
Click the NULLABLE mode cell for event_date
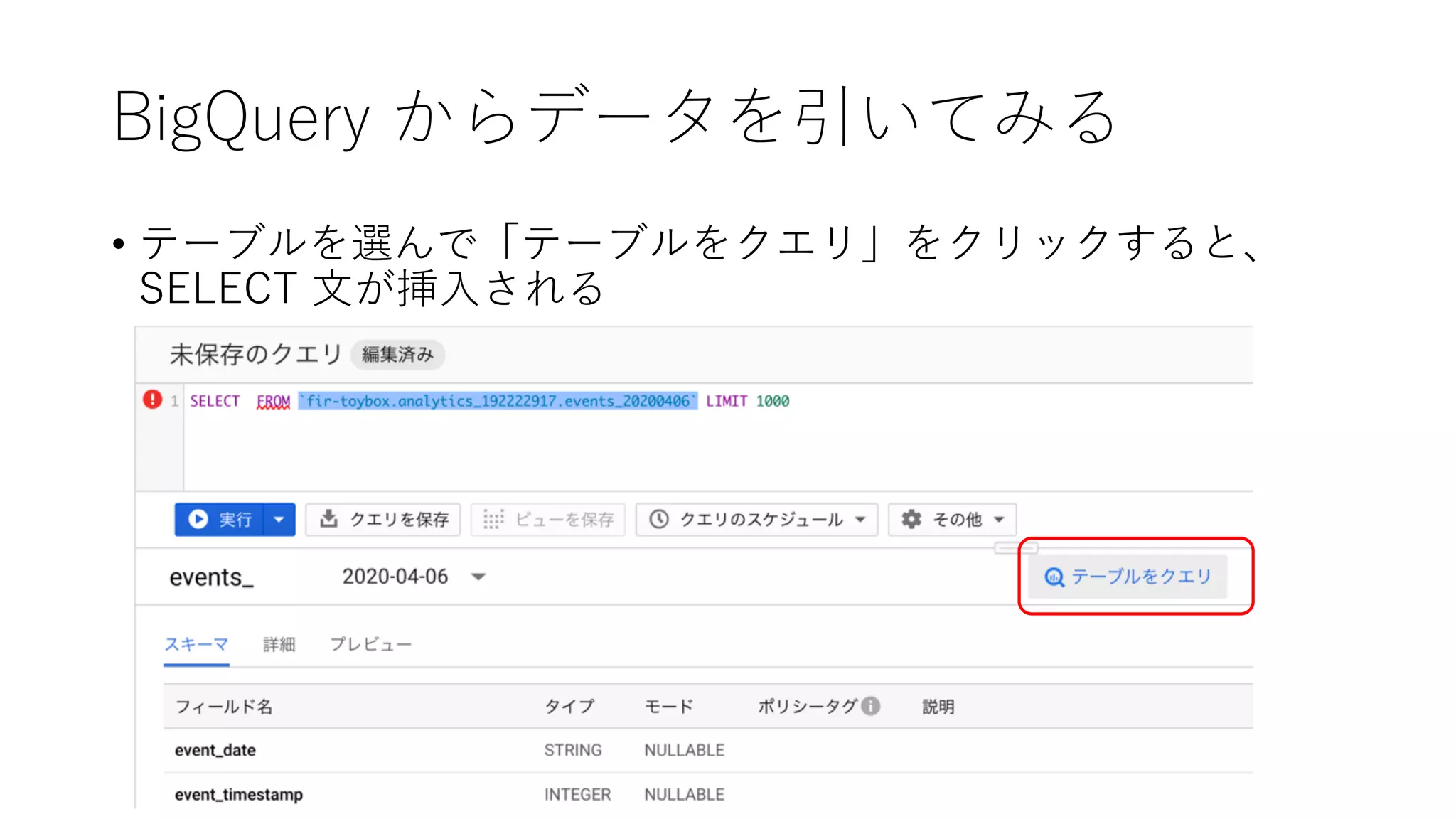point(684,750)
